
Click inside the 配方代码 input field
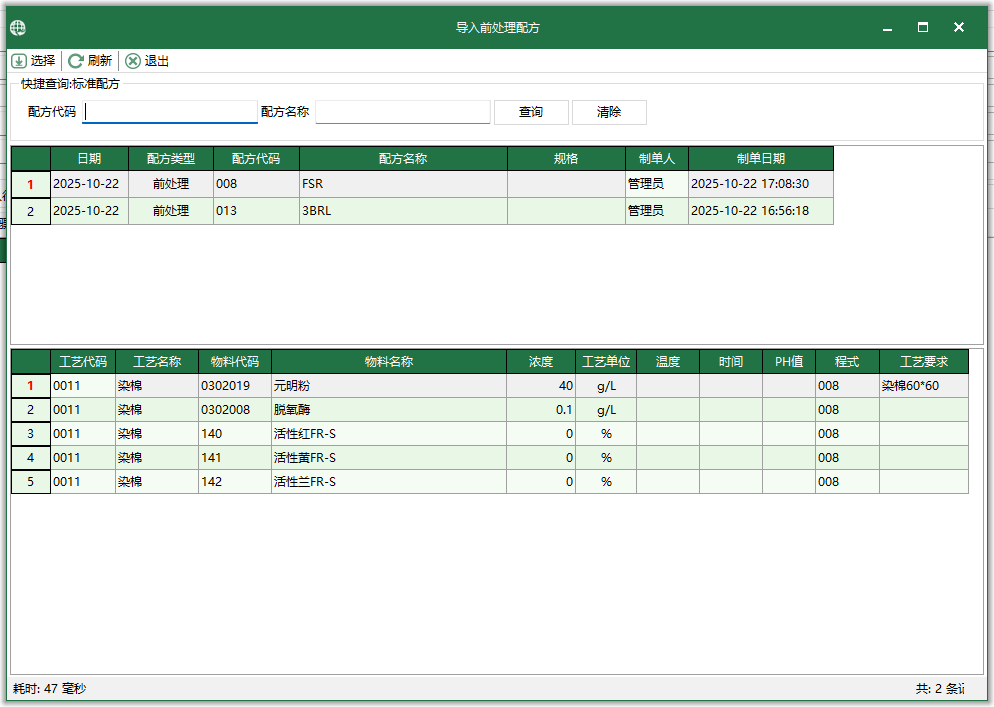click(168, 111)
